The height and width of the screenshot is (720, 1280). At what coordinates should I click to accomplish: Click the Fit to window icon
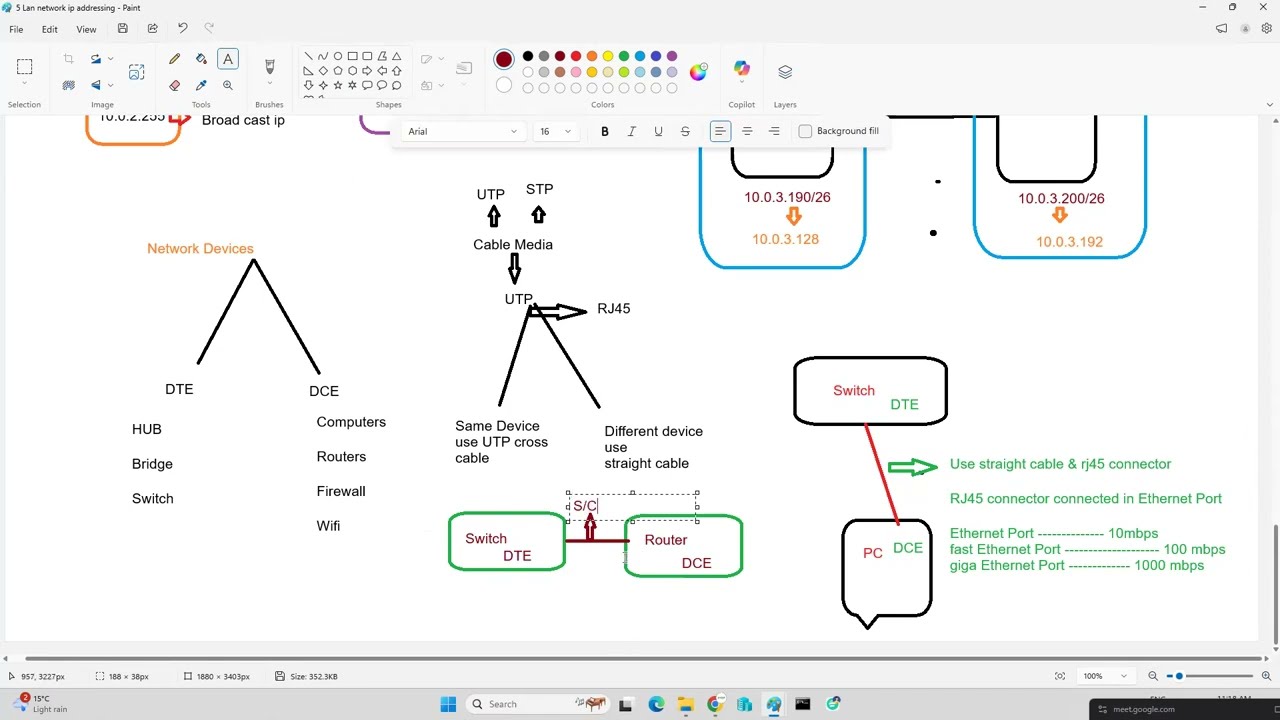pos(1060,676)
